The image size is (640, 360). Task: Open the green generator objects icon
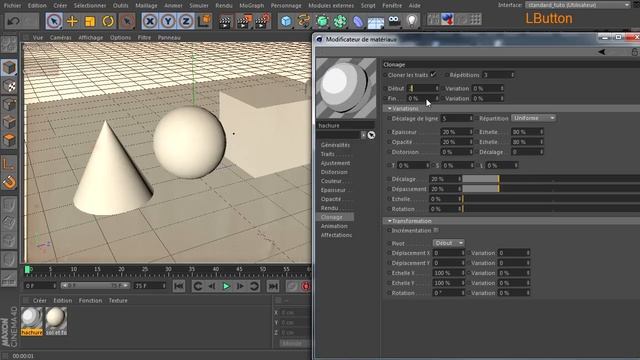pos(322,21)
